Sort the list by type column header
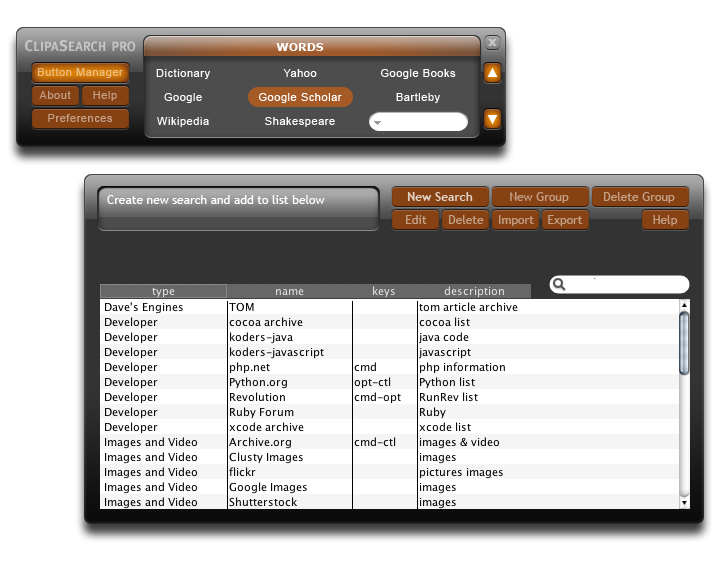Image resolution: width=720 pixels, height=570 pixels. (x=163, y=291)
